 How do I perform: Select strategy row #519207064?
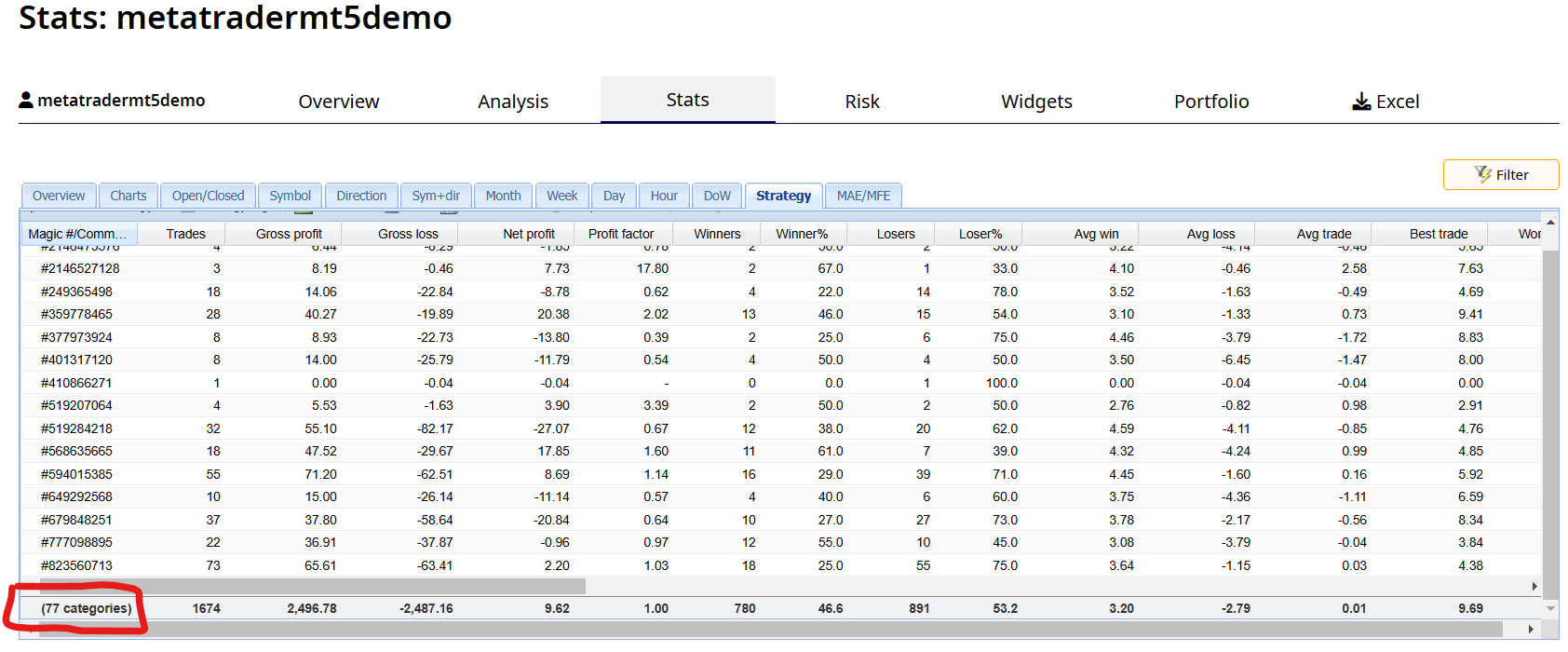click(x=781, y=405)
